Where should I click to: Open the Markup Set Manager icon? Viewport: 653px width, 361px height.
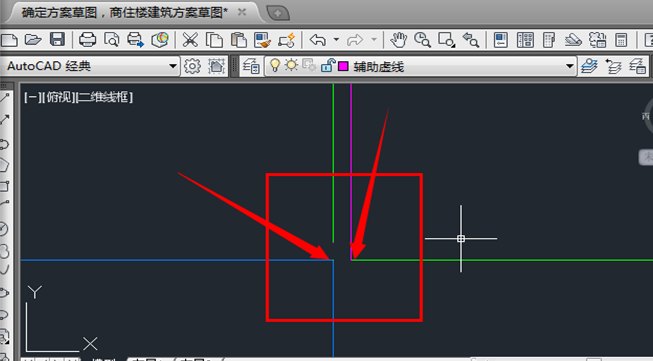598,40
